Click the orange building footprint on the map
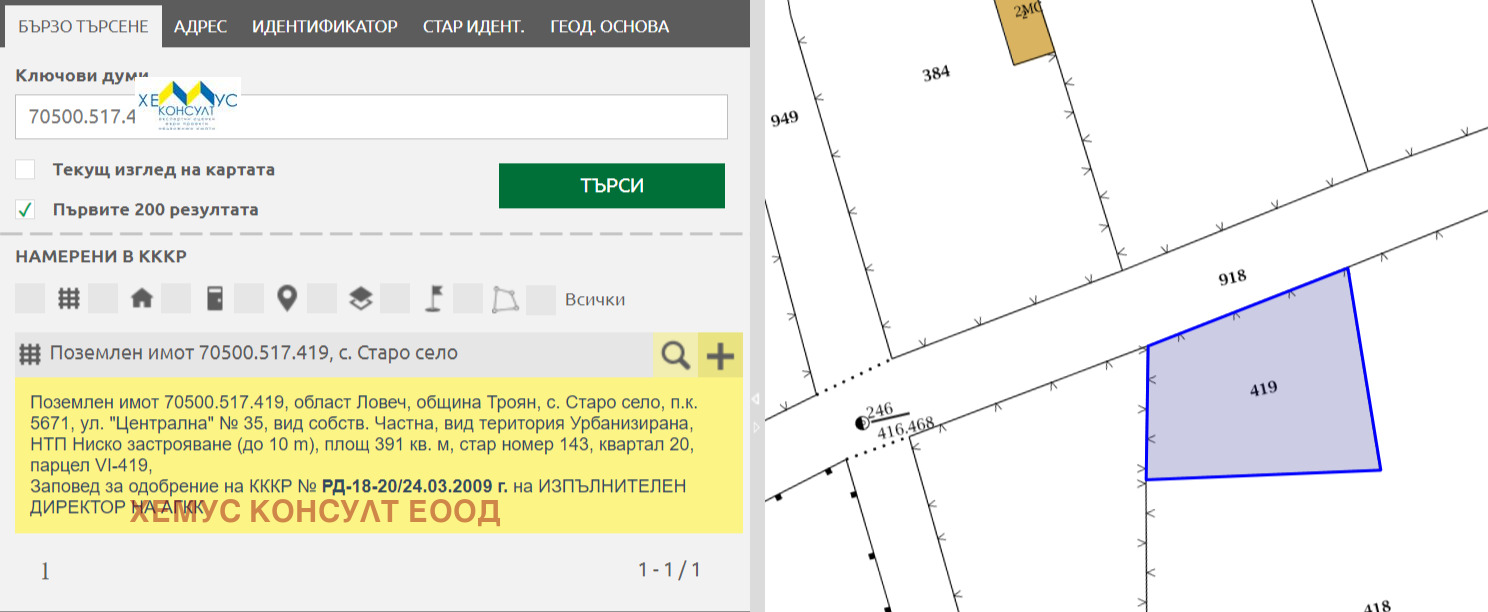The image size is (1488, 612). 1027,30
